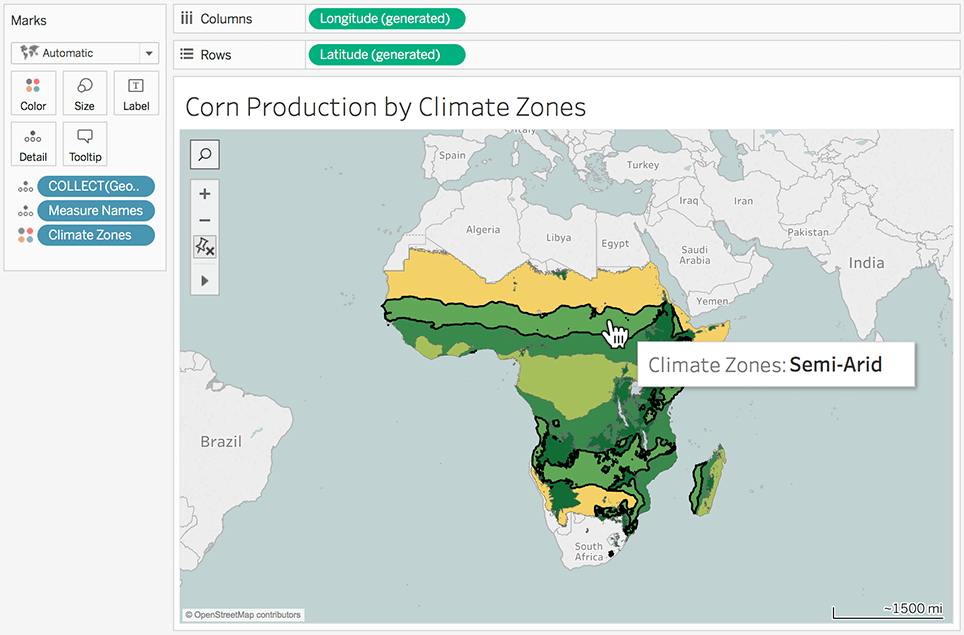Click the detail icon beside Measure Names
Image resolution: width=964 pixels, height=635 pixels.
point(25,211)
